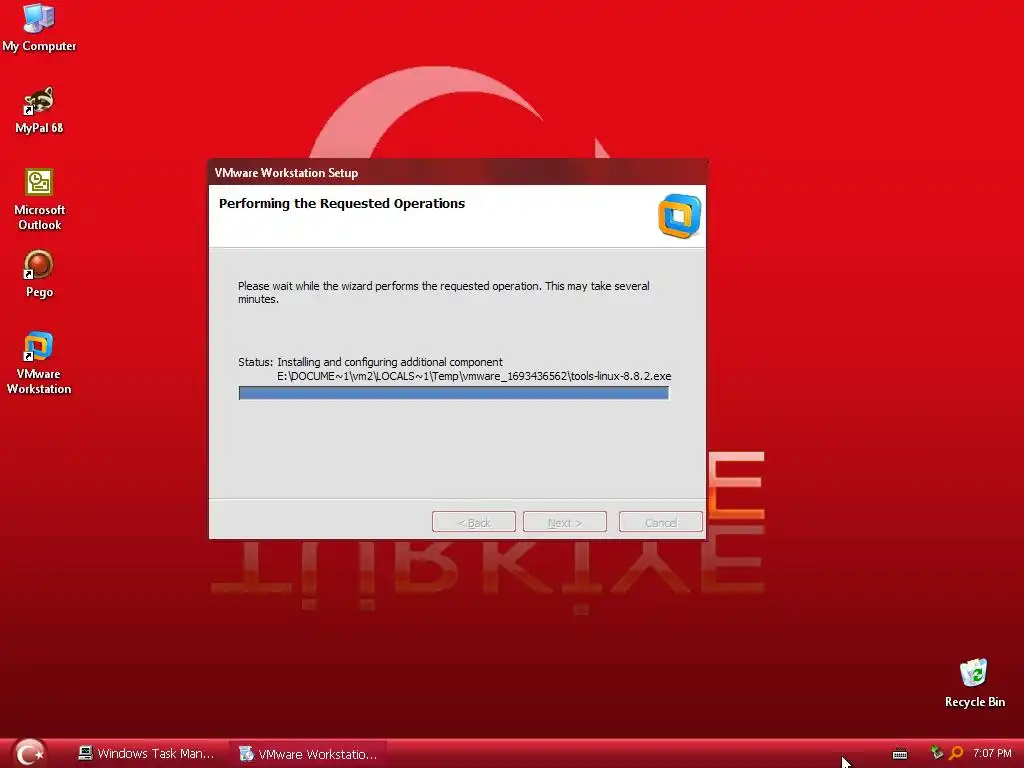The image size is (1024, 768).
Task: Click the 'Please wait while the wizard' message
Action: pos(443,292)
